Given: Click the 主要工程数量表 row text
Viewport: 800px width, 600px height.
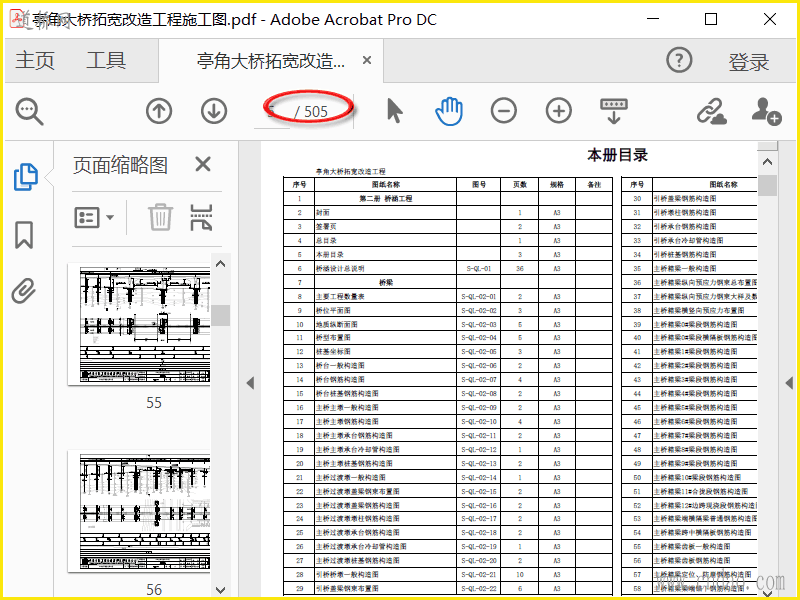Looking at the screenshot, I should [x=340, y=296].
